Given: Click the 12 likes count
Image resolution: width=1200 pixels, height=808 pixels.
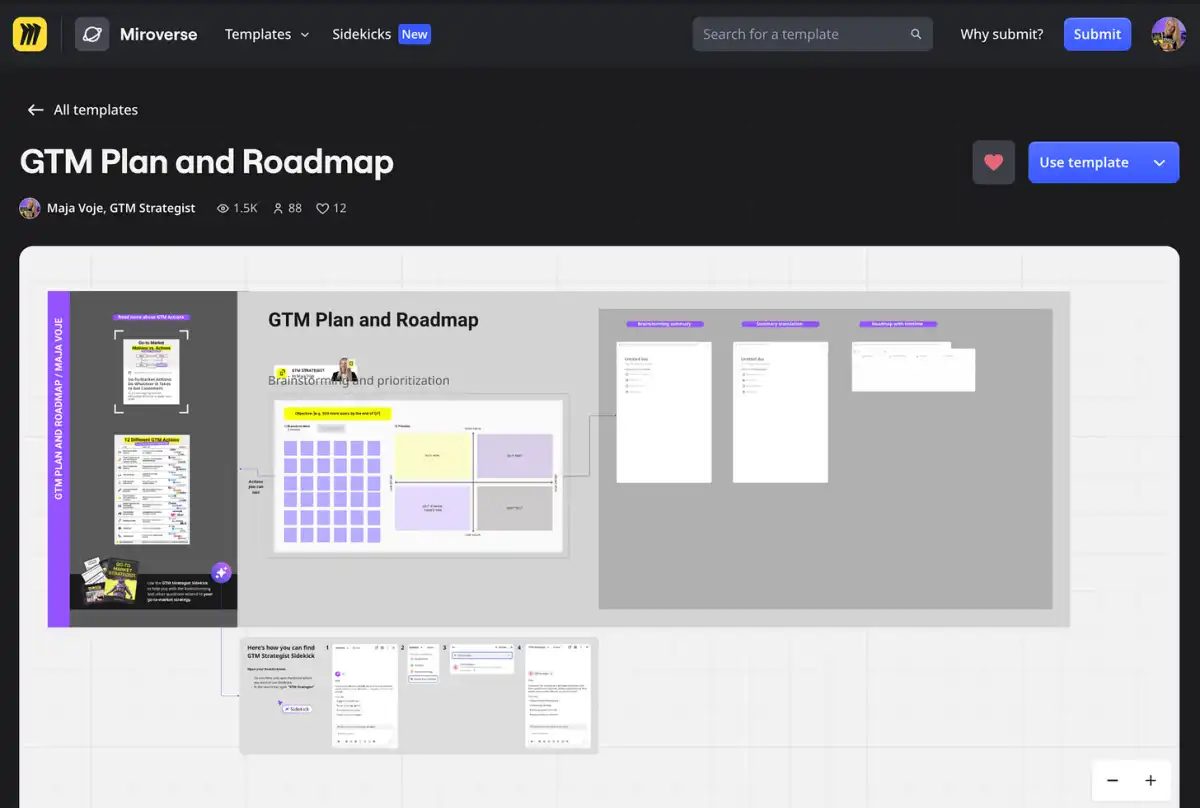Looking at the screenshot, I should 340,208.
